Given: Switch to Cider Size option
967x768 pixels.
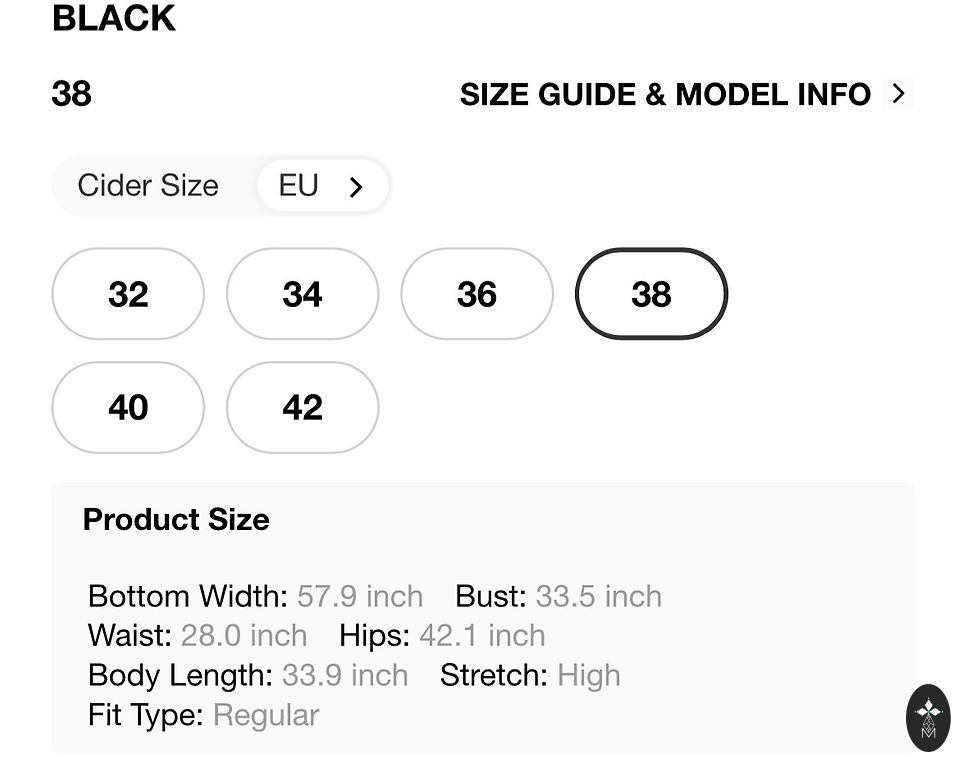Looking at the screenshot, I should click(148, 186).
